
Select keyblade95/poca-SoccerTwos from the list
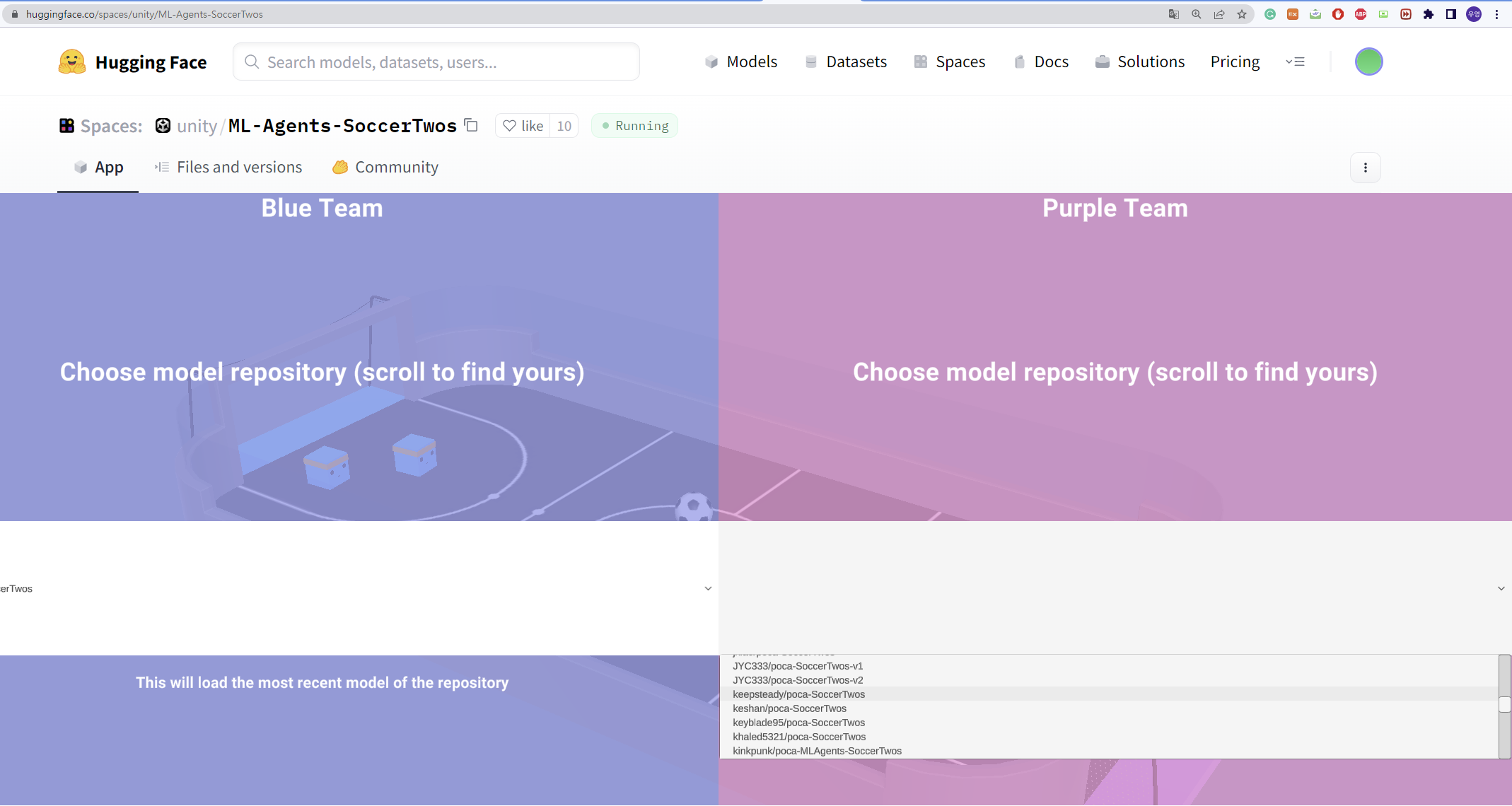[798, 723]
